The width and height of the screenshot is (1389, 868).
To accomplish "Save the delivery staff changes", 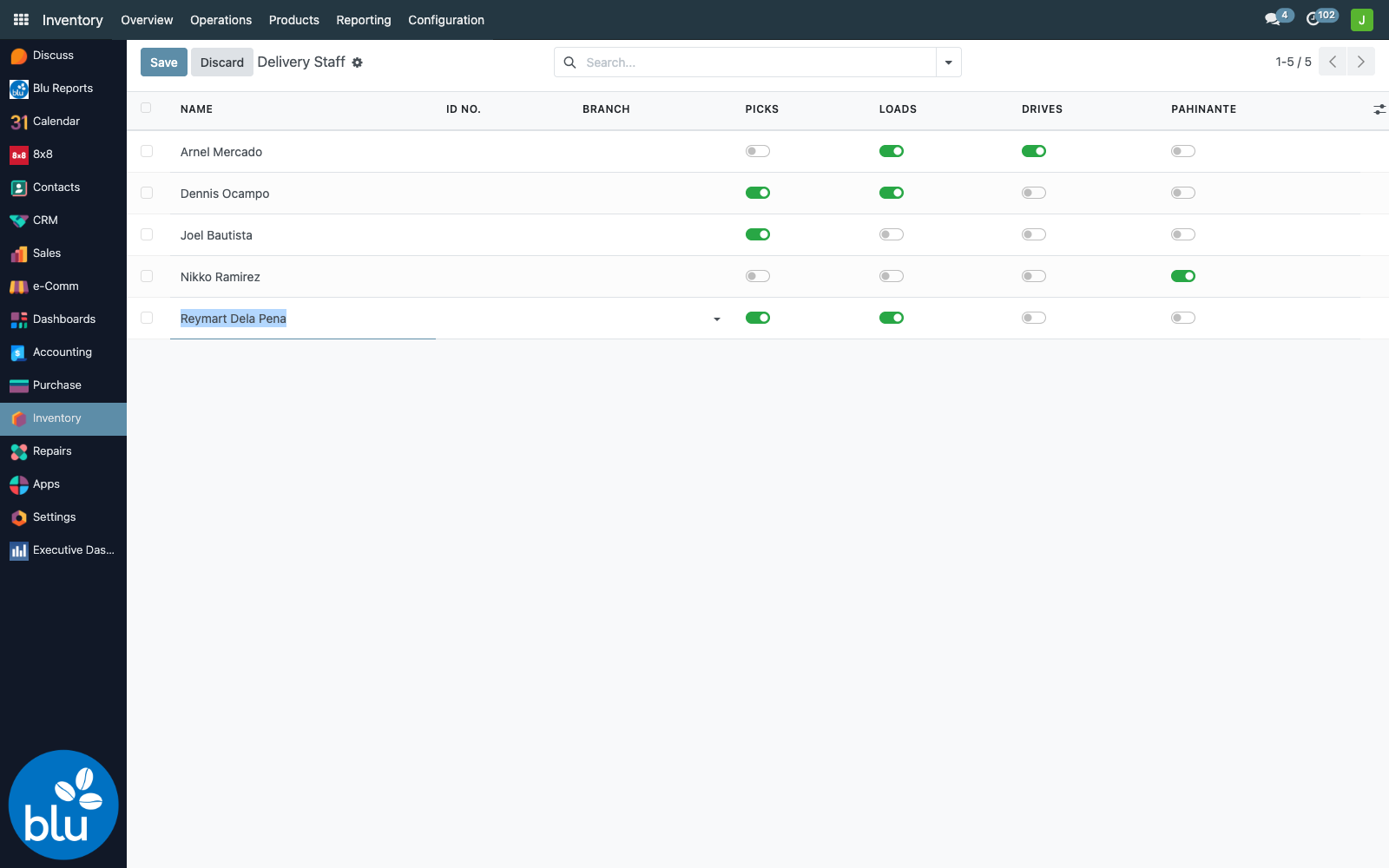I will 164,62.
